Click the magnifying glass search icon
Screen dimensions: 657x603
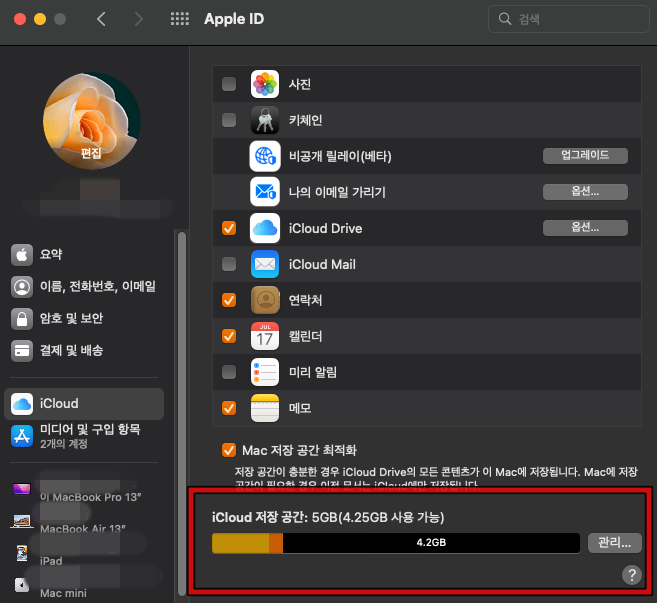(x=505, y=19)
